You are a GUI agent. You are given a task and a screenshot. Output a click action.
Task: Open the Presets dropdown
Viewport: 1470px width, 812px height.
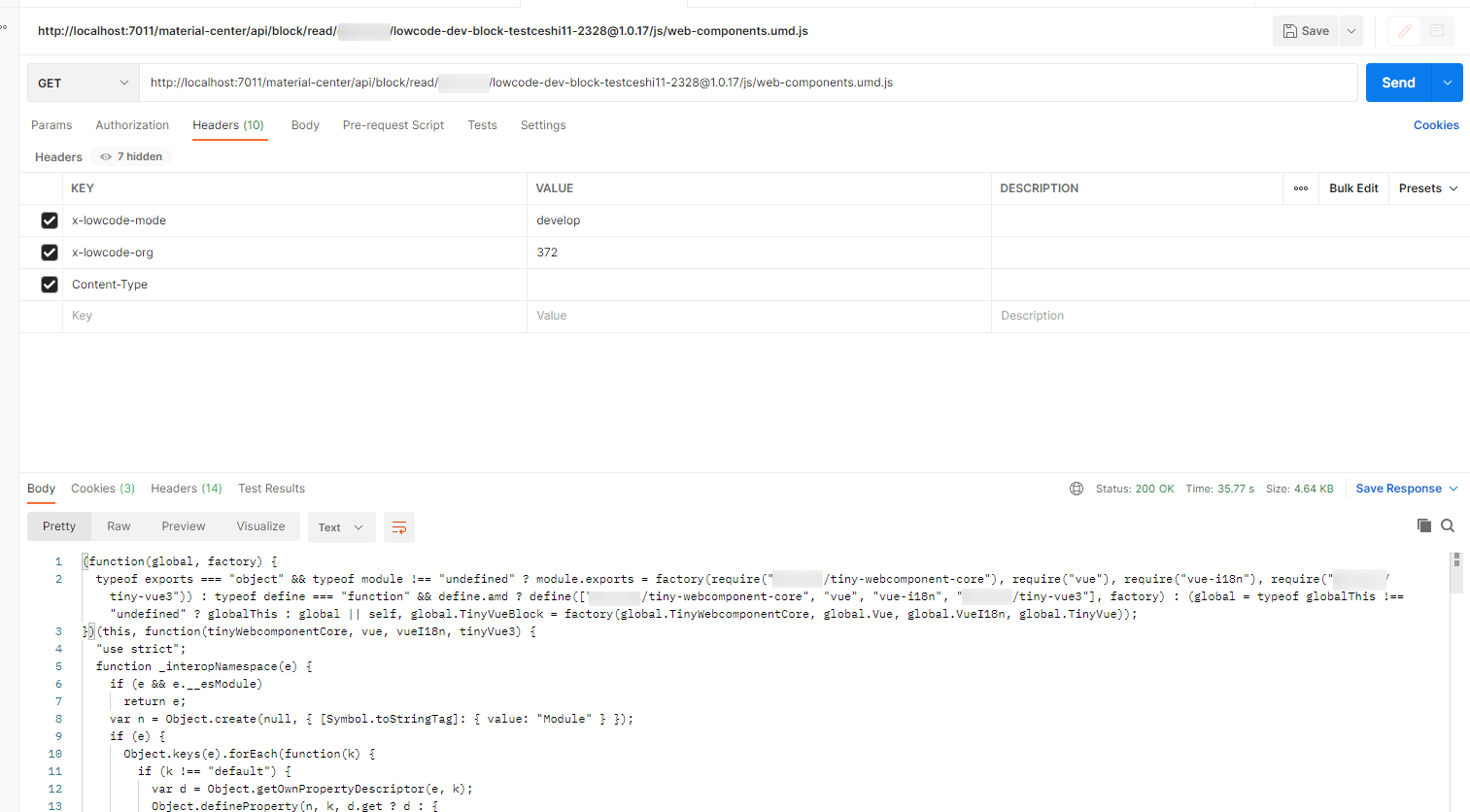[1426, 187]
